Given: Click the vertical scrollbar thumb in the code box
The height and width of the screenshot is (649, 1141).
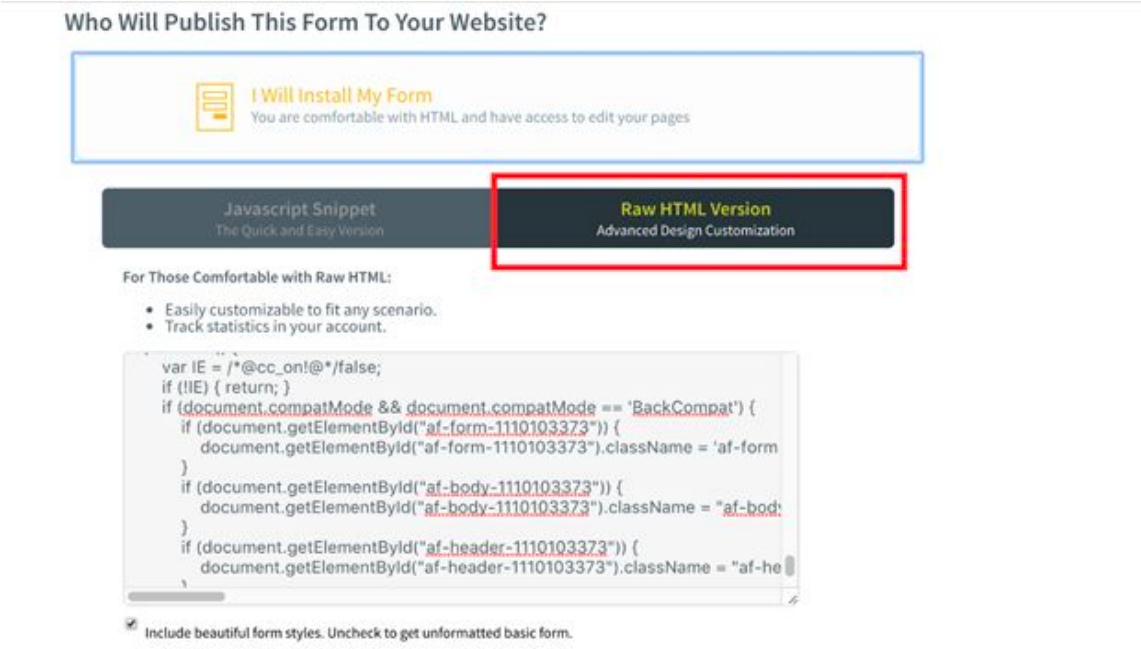Looking at the screenshot, I should [790, 565].
